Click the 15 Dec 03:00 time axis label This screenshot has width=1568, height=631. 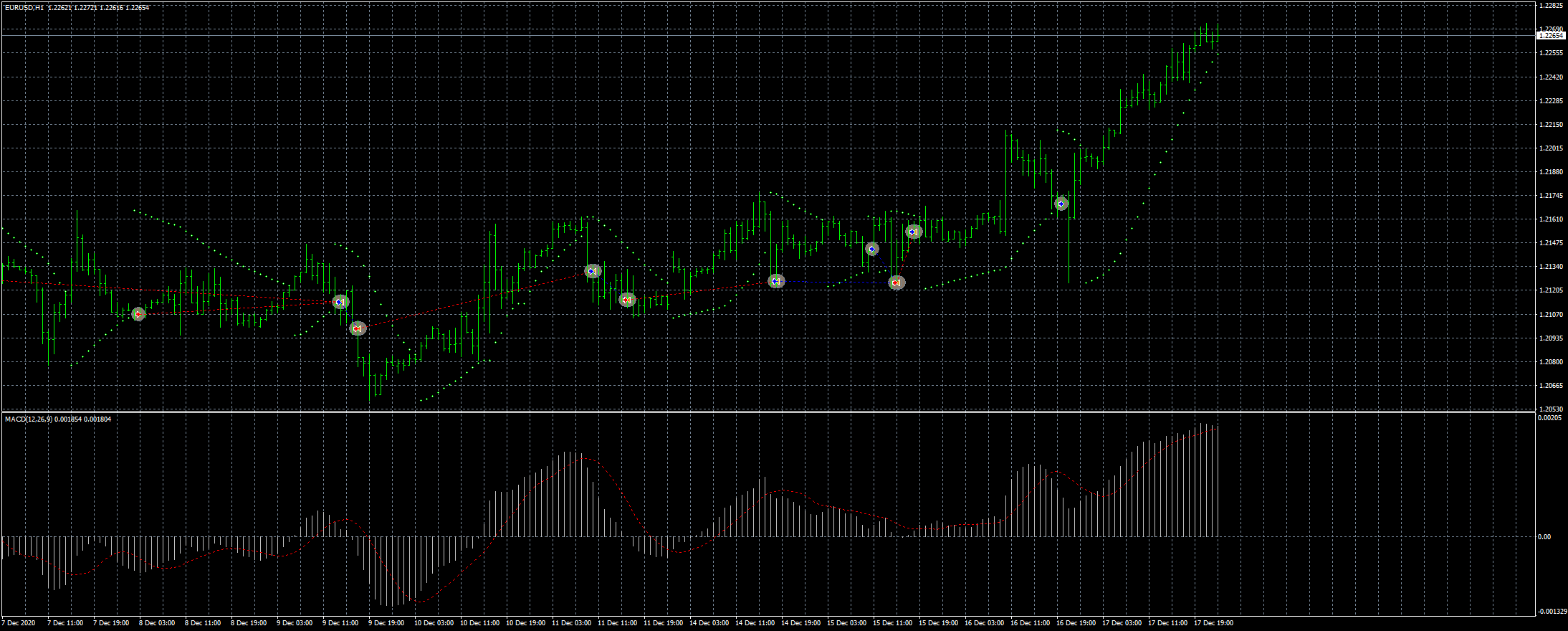tap(846, 623)
